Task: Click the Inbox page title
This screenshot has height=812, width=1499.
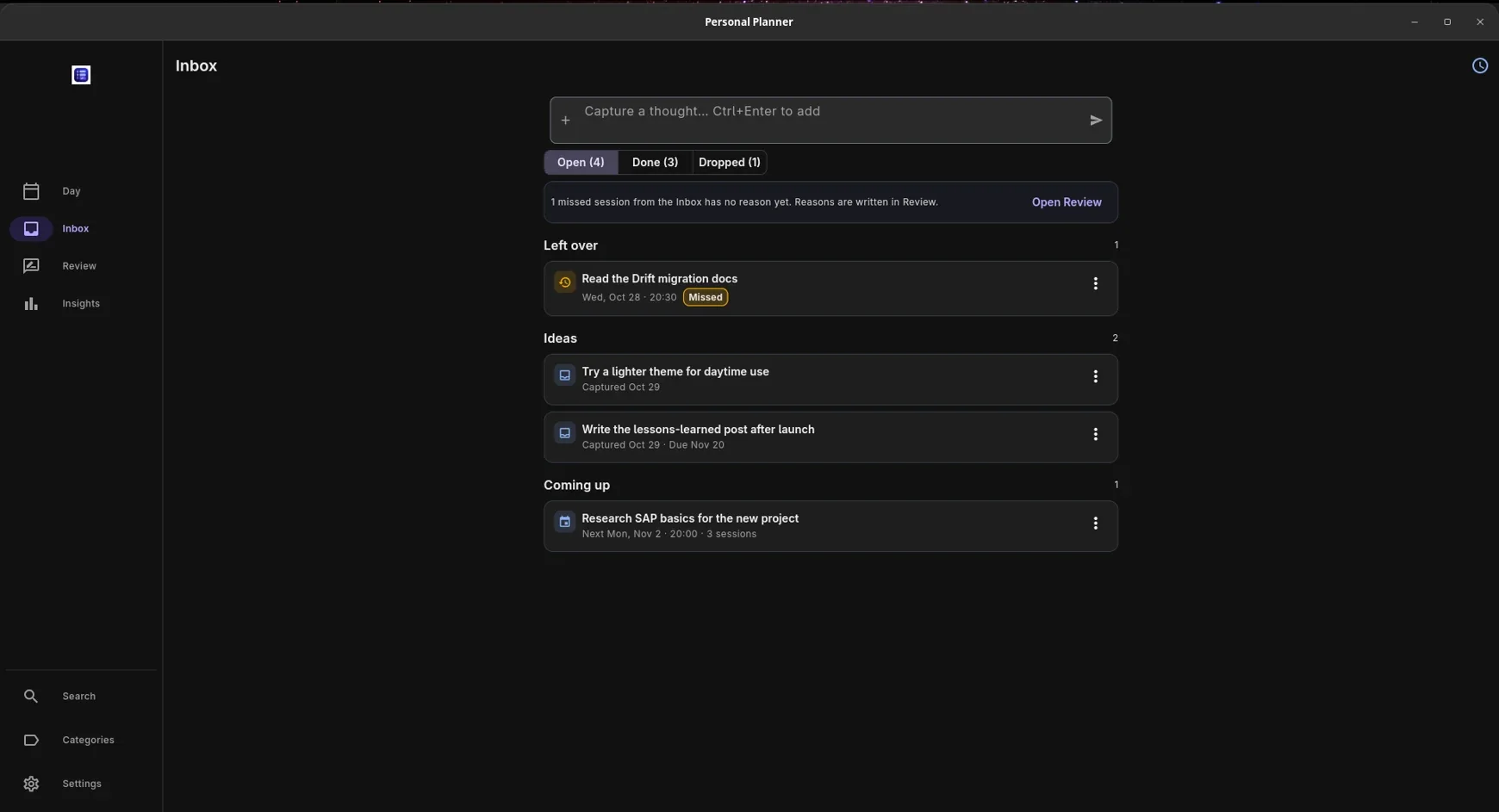Action: [x=196, y=65]
